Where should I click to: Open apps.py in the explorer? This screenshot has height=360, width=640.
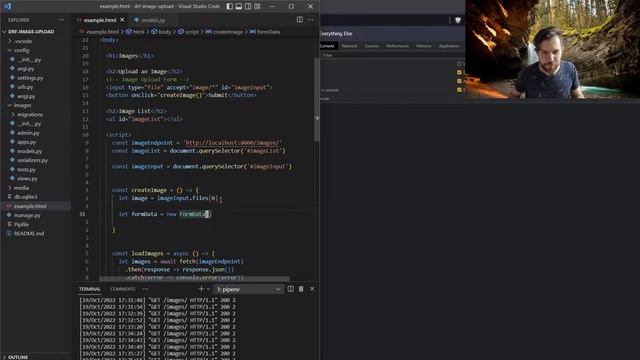27,142
